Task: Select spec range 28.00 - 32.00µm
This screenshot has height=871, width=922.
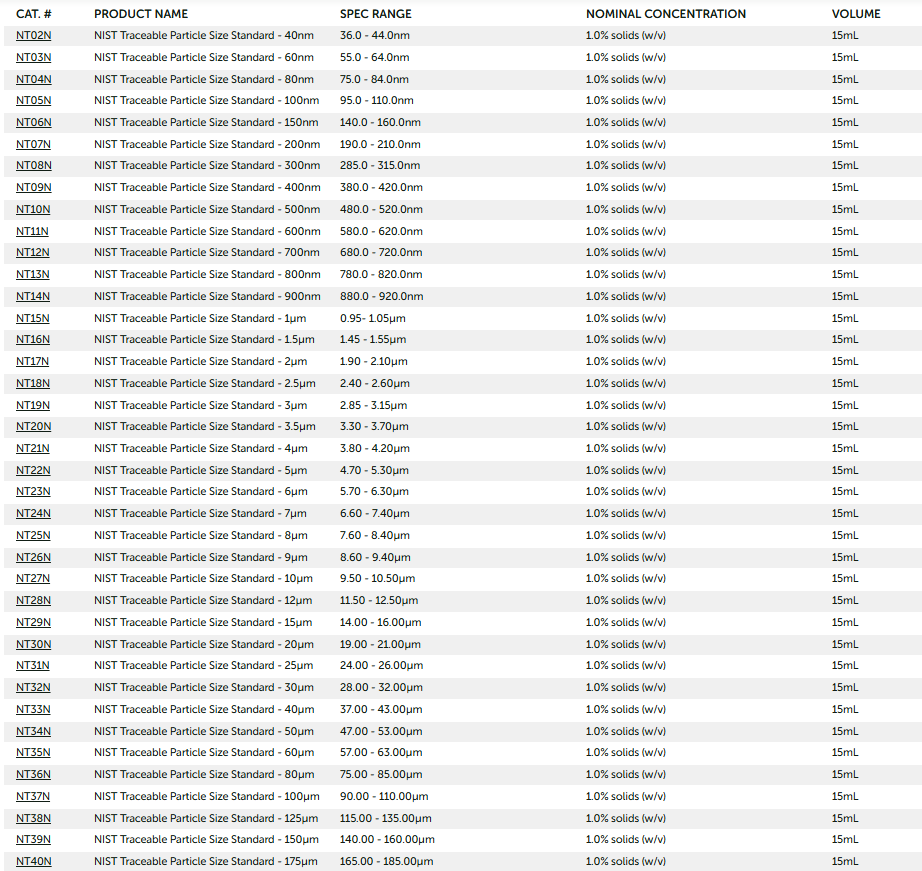Action: click(381, 688)
